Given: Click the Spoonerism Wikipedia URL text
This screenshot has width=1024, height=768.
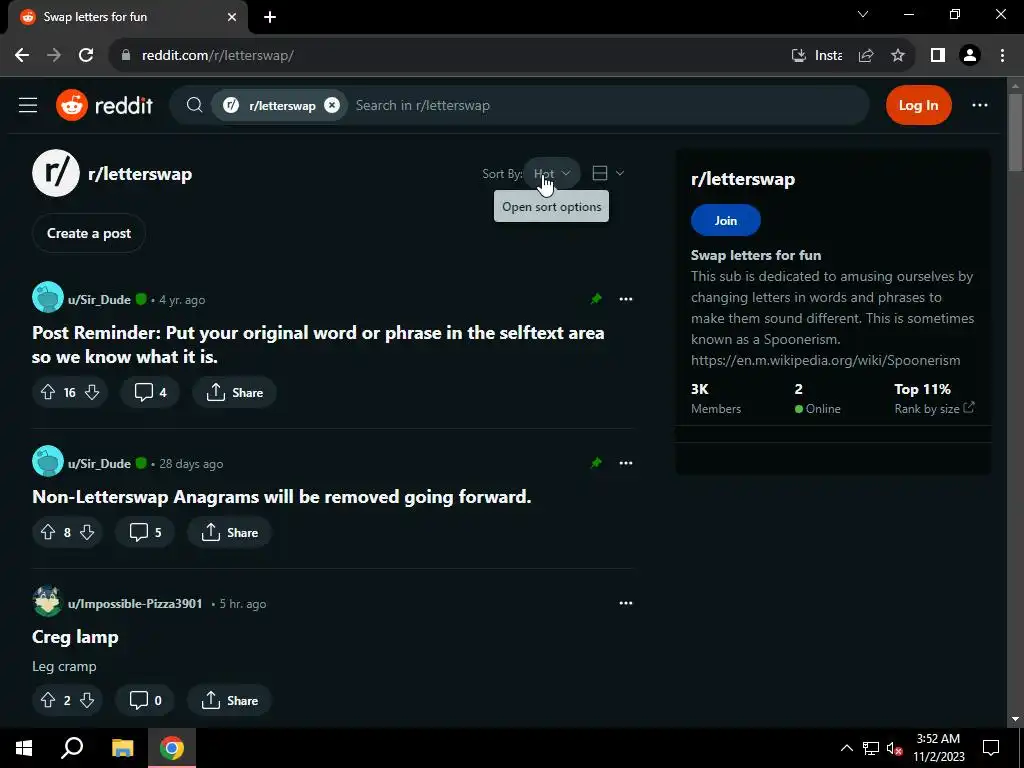Looking at the screenshot, I should pyautogui.click(x=825, y=360).
